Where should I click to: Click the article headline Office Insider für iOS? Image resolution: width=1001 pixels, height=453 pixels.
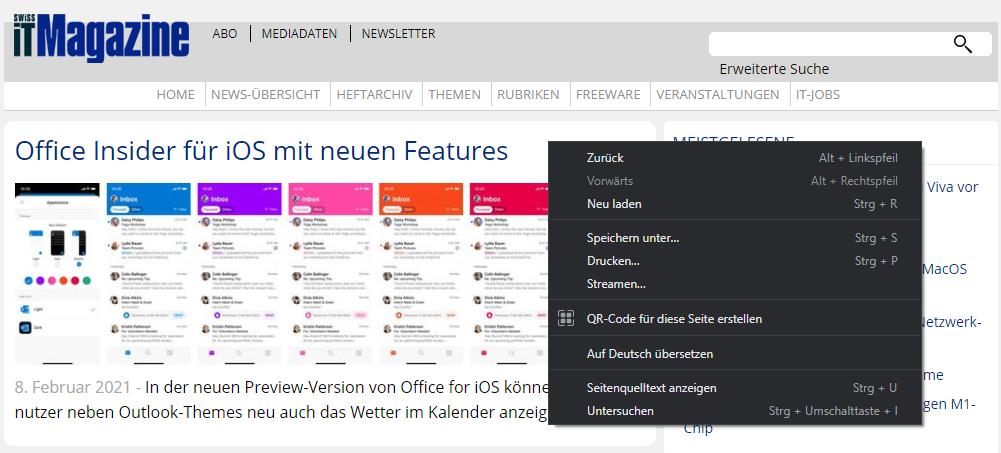click(261, 151)
